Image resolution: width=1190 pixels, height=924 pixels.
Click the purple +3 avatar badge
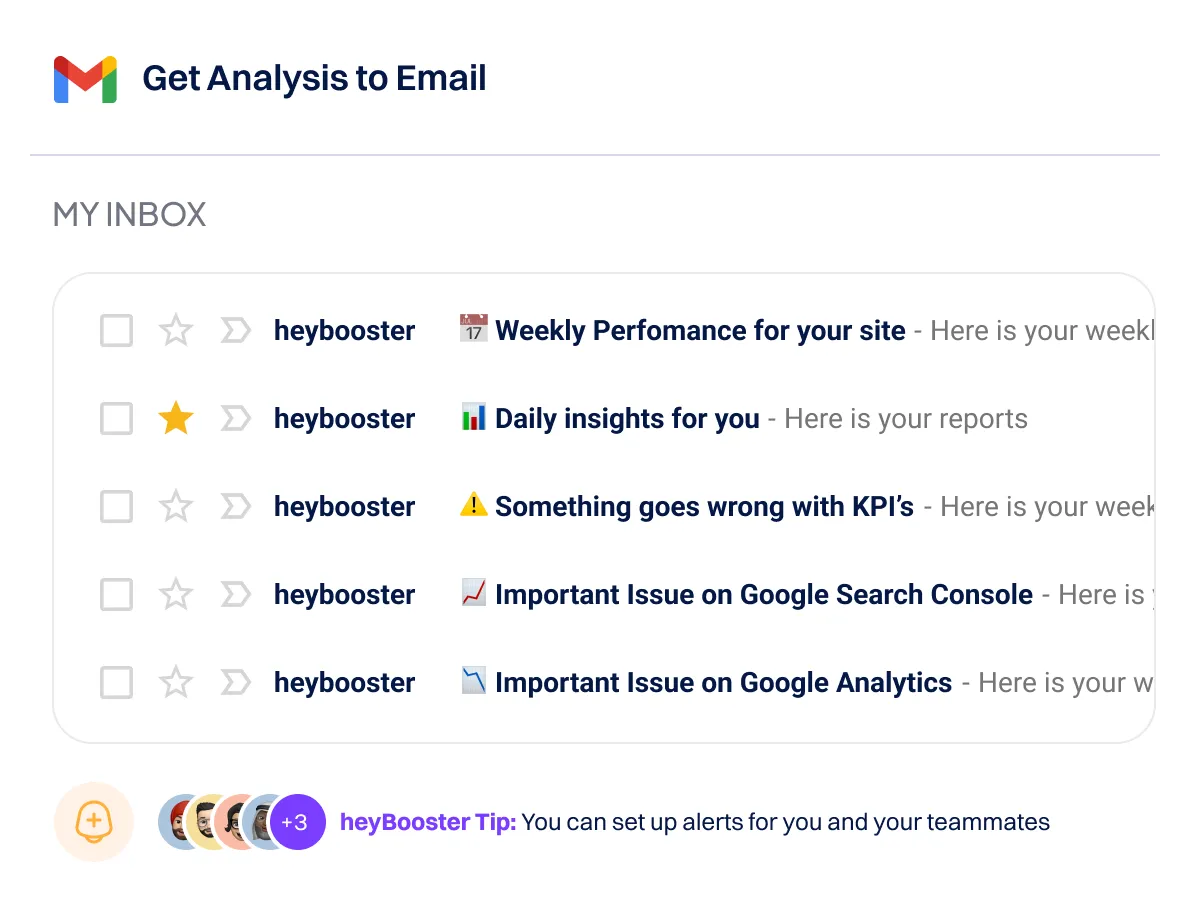[297, 822]
